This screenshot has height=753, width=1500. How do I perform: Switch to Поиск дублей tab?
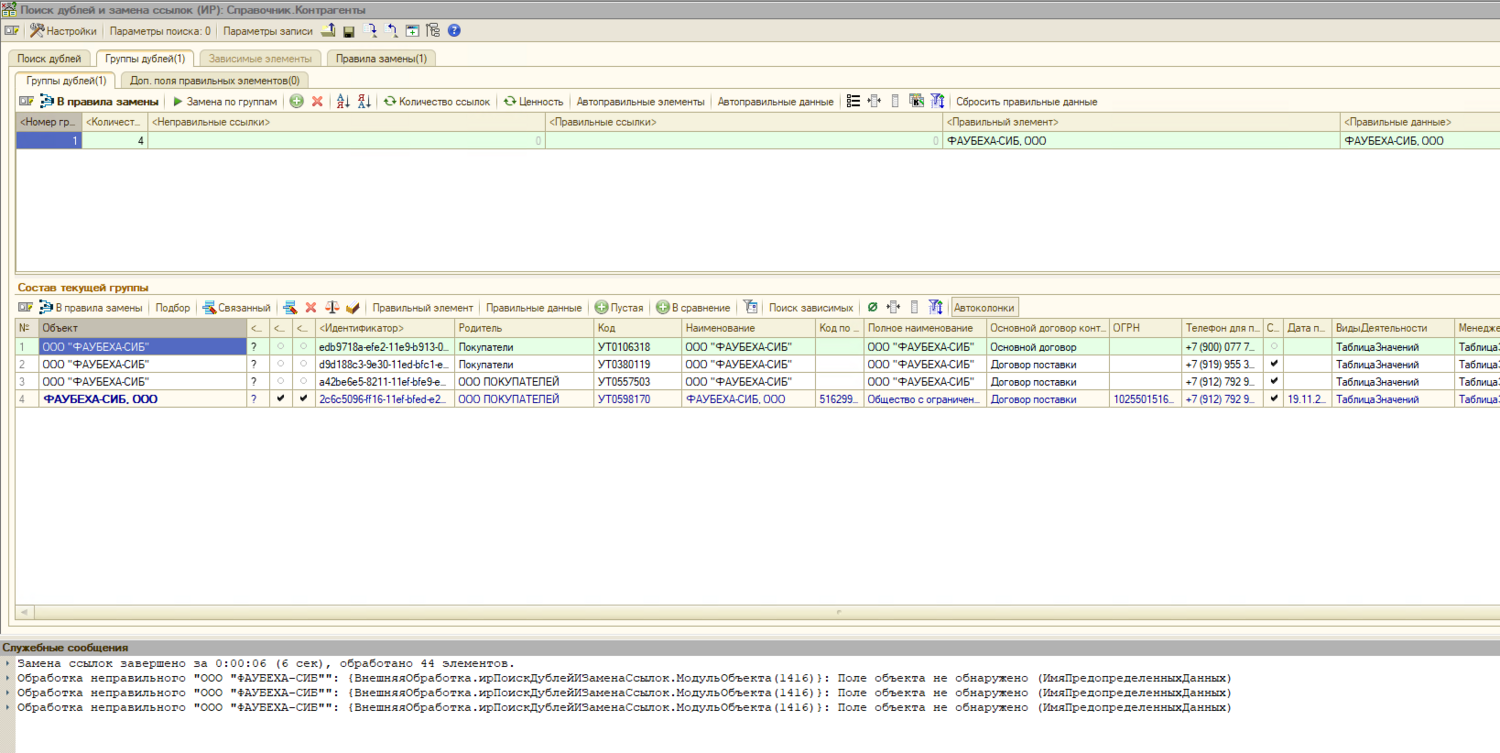click(x=49, y=58)
